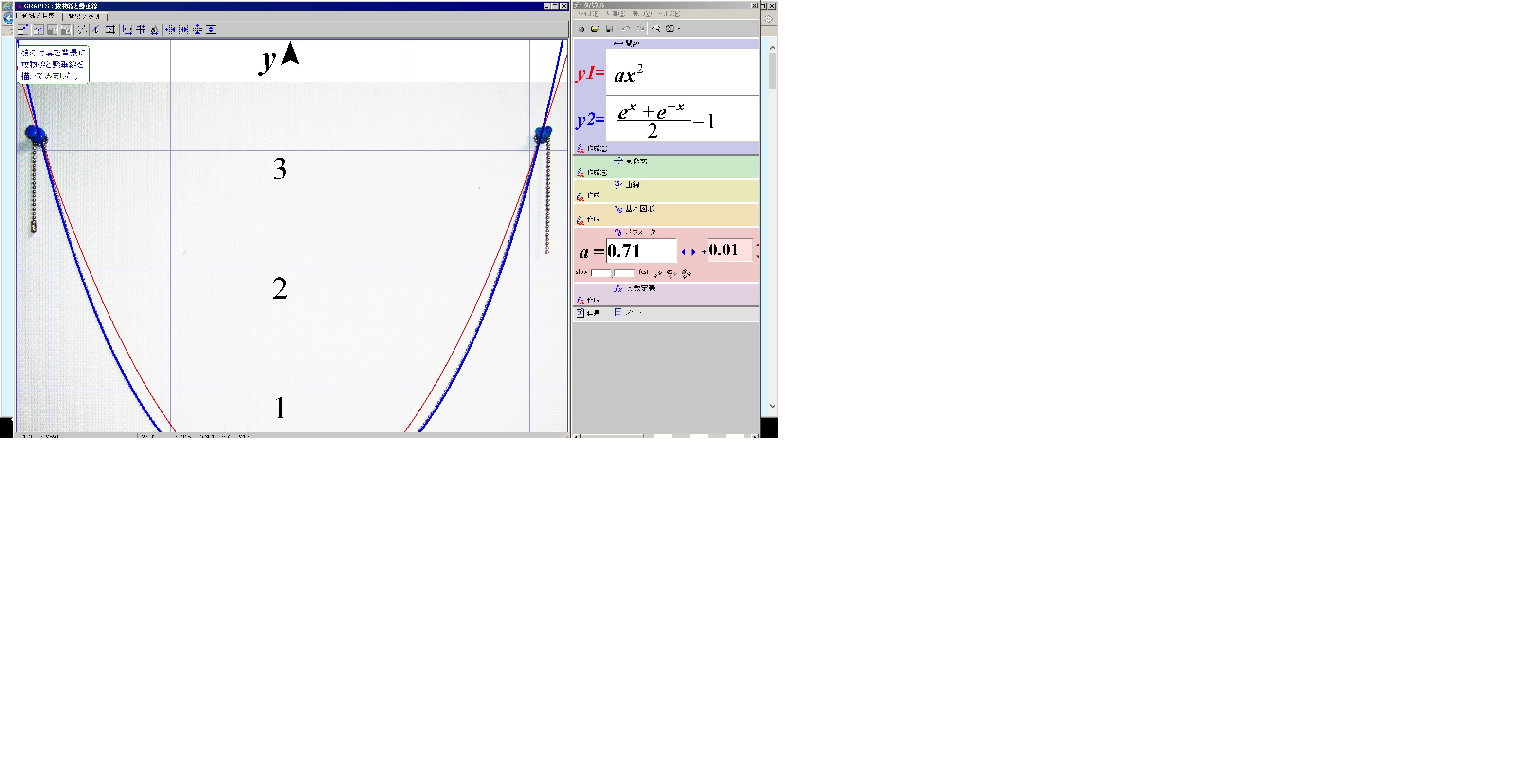Click 作成 under 関数定義 section
This screenshot has height=784, width=1525.
click(593, 300)
